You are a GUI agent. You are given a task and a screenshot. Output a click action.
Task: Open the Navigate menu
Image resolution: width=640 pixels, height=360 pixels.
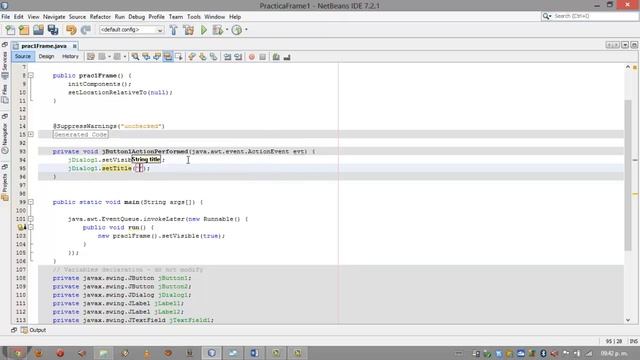coord(54,17)
